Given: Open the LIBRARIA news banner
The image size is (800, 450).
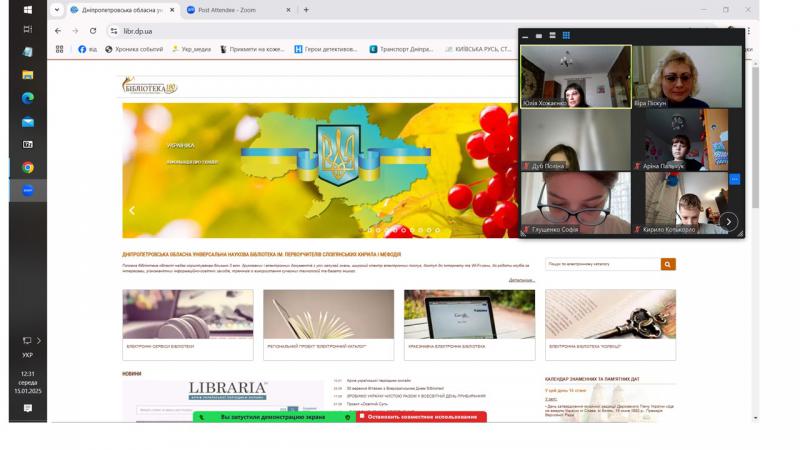Looking at the screenshot, I should coord(223,401).
